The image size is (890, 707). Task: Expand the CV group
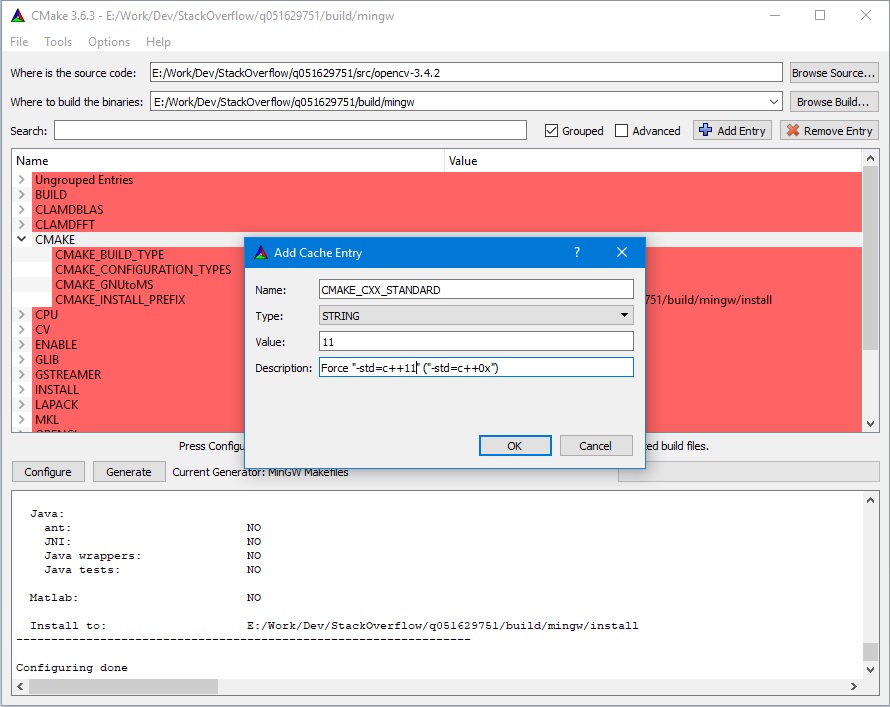[22, 330]
